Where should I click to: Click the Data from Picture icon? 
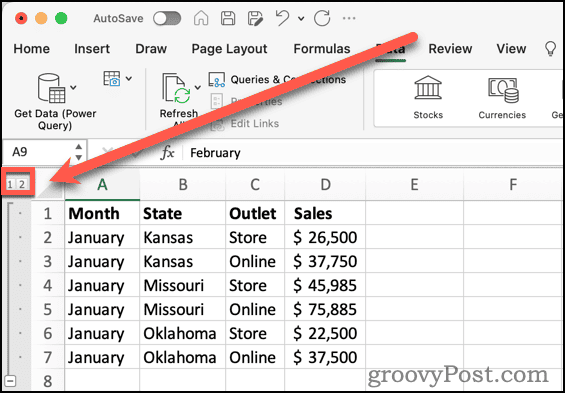[x=112, y=79]
